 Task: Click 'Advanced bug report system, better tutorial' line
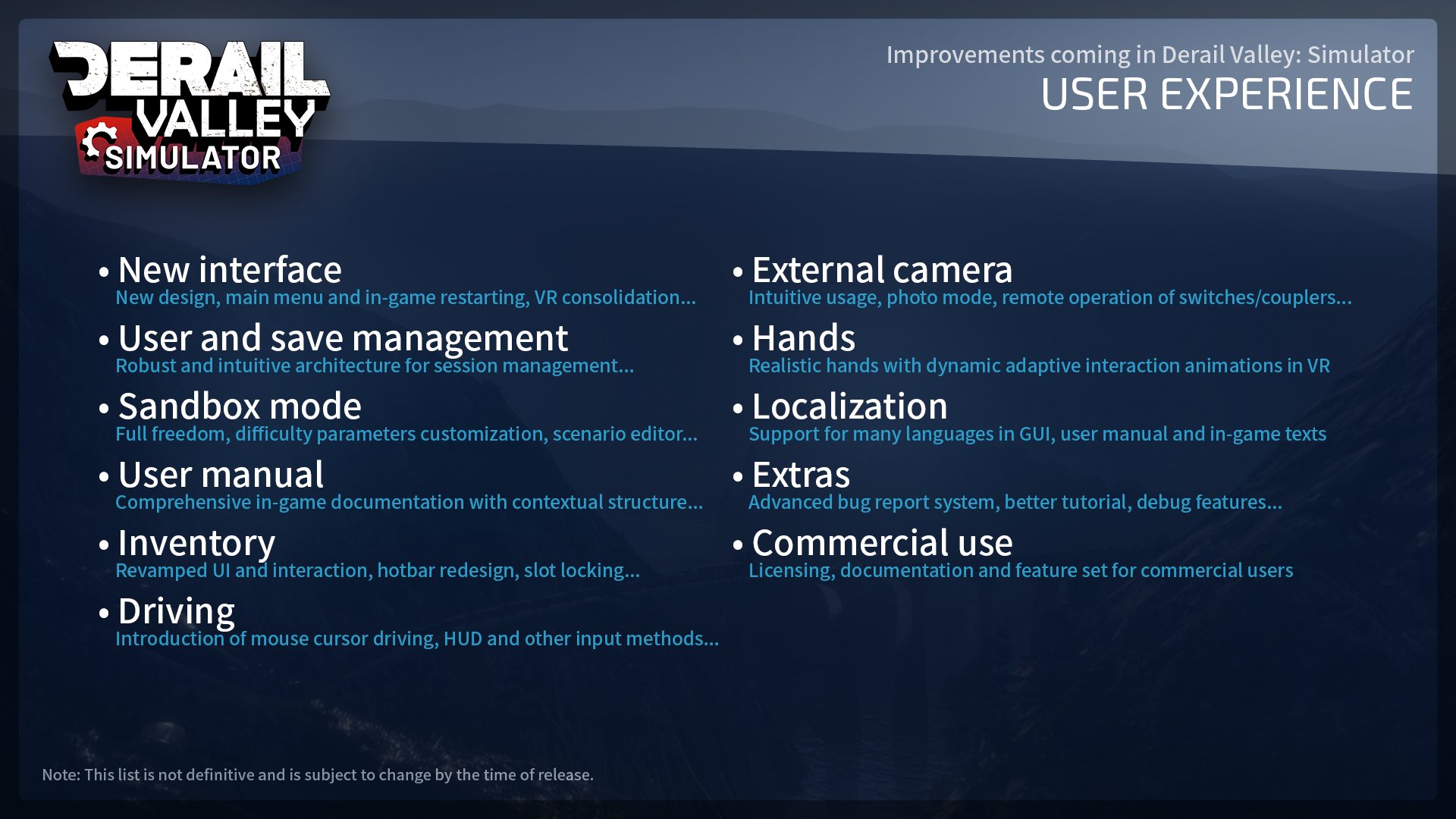point(1015,502)
